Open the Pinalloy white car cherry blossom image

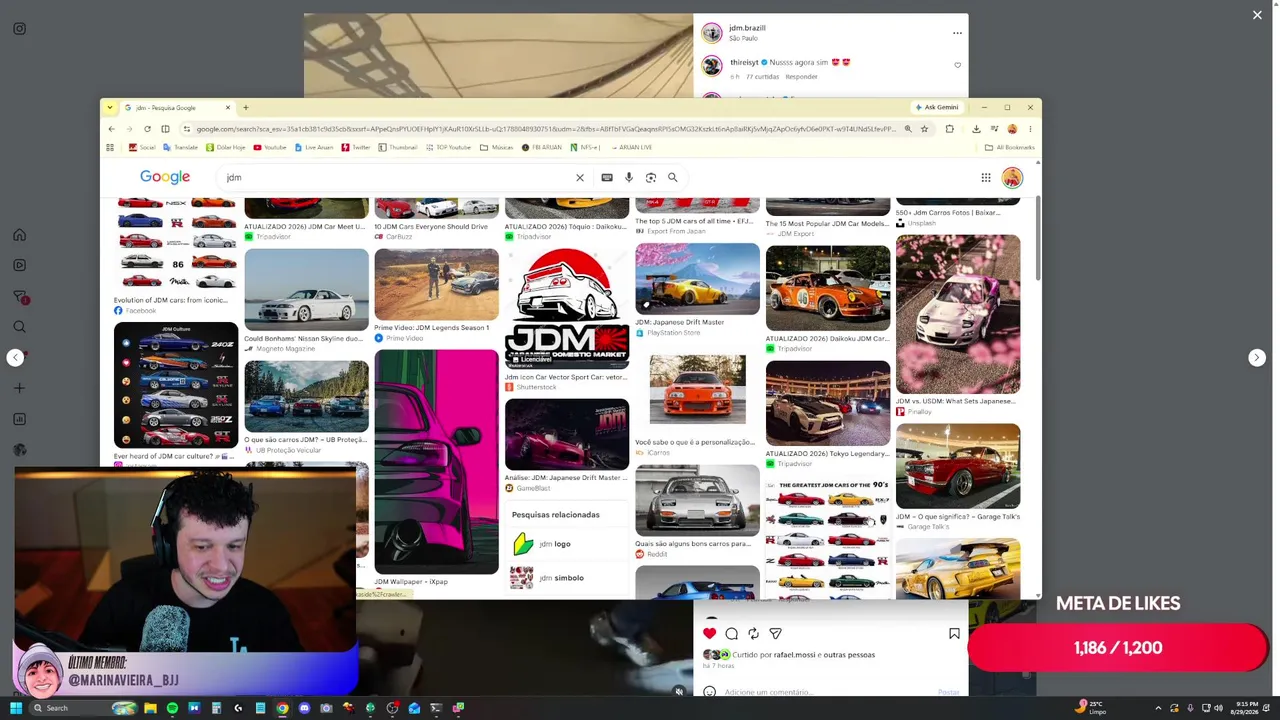pyautogui.click(x=958, y=314)
